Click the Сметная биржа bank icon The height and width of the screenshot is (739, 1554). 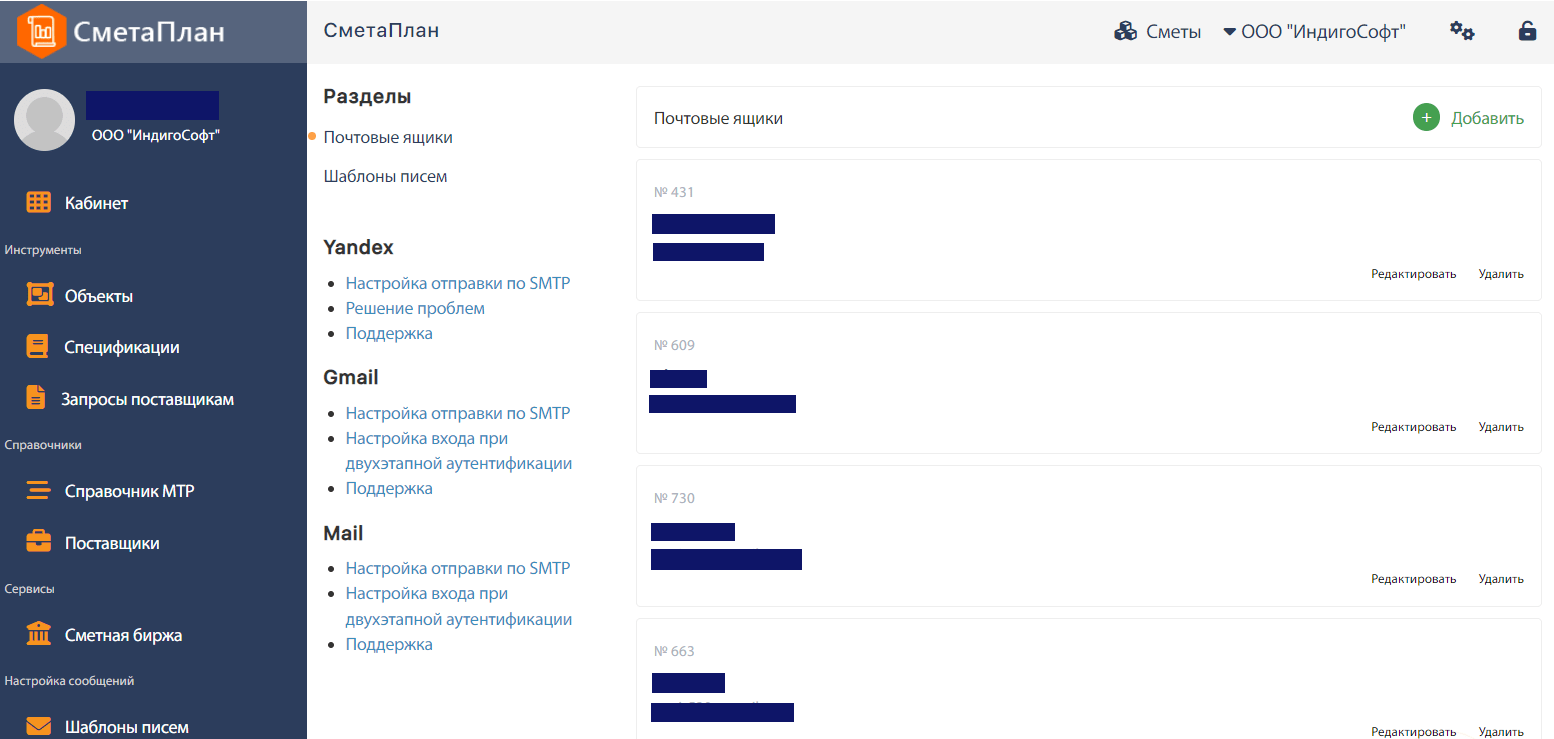[x=38, y=635]
